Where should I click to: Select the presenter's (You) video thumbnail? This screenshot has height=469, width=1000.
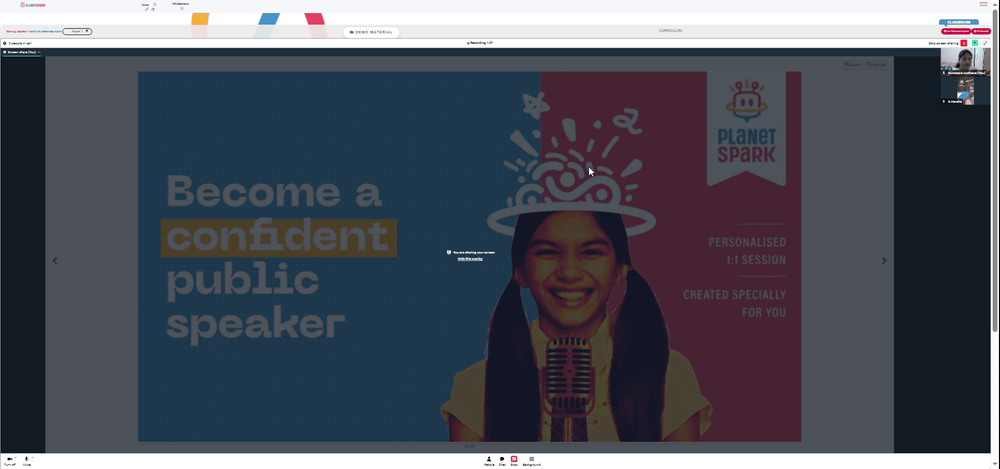click(x=966, y=62)
